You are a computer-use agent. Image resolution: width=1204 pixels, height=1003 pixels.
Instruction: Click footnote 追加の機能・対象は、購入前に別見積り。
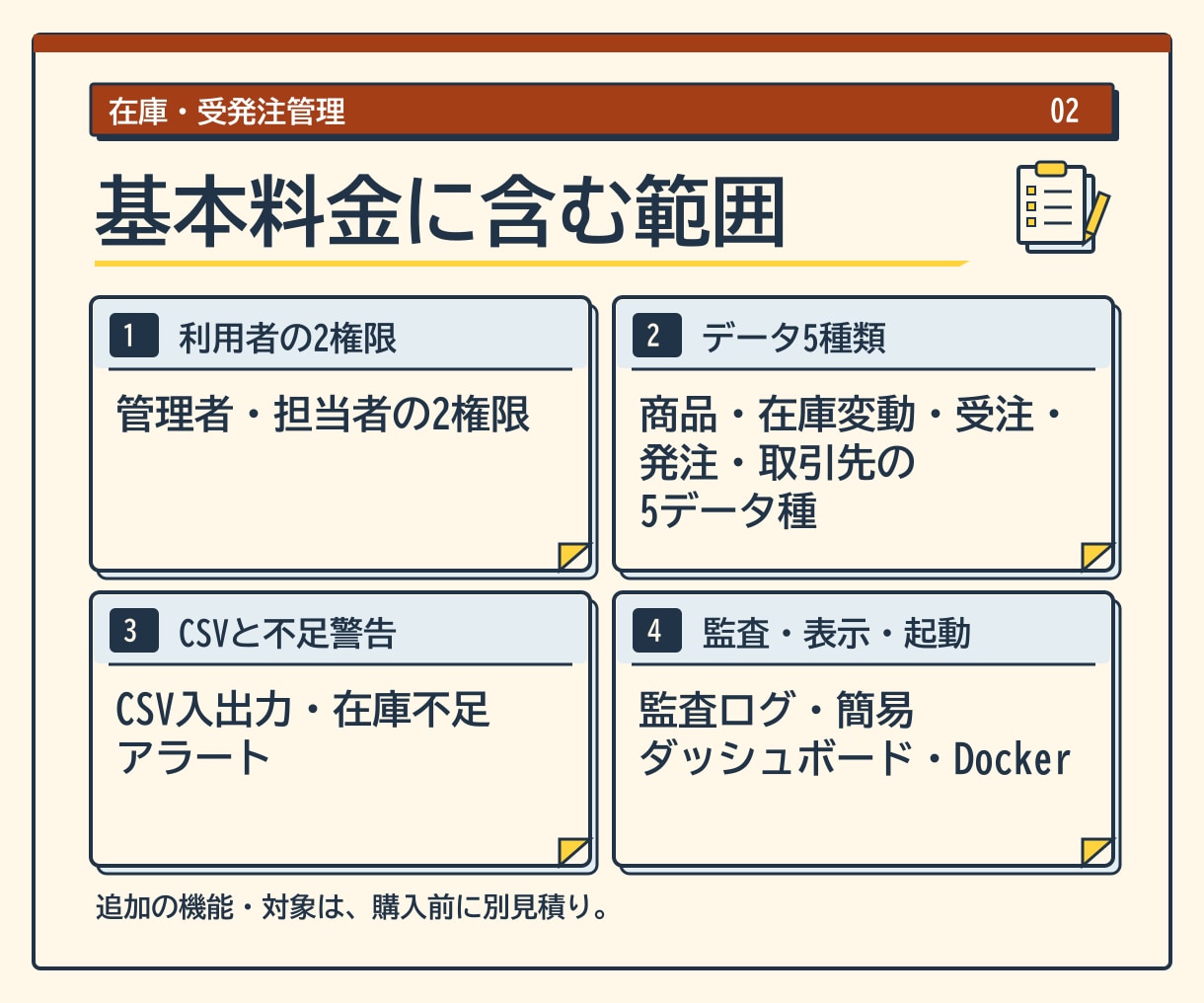[352, 907]
